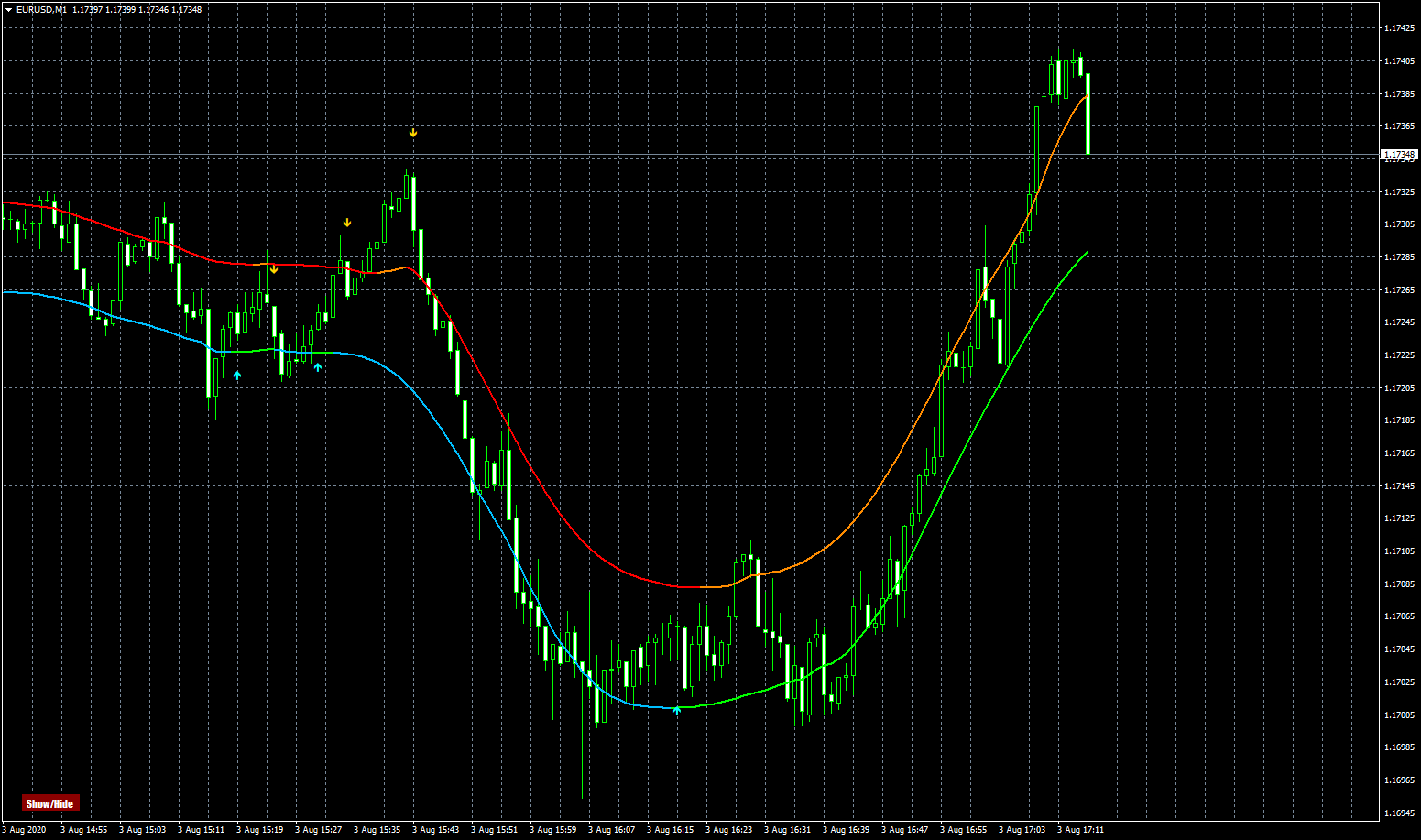Click the 1.17025 price axis label
Screen dimensions: 1421x840
[x=1398, y=682]
